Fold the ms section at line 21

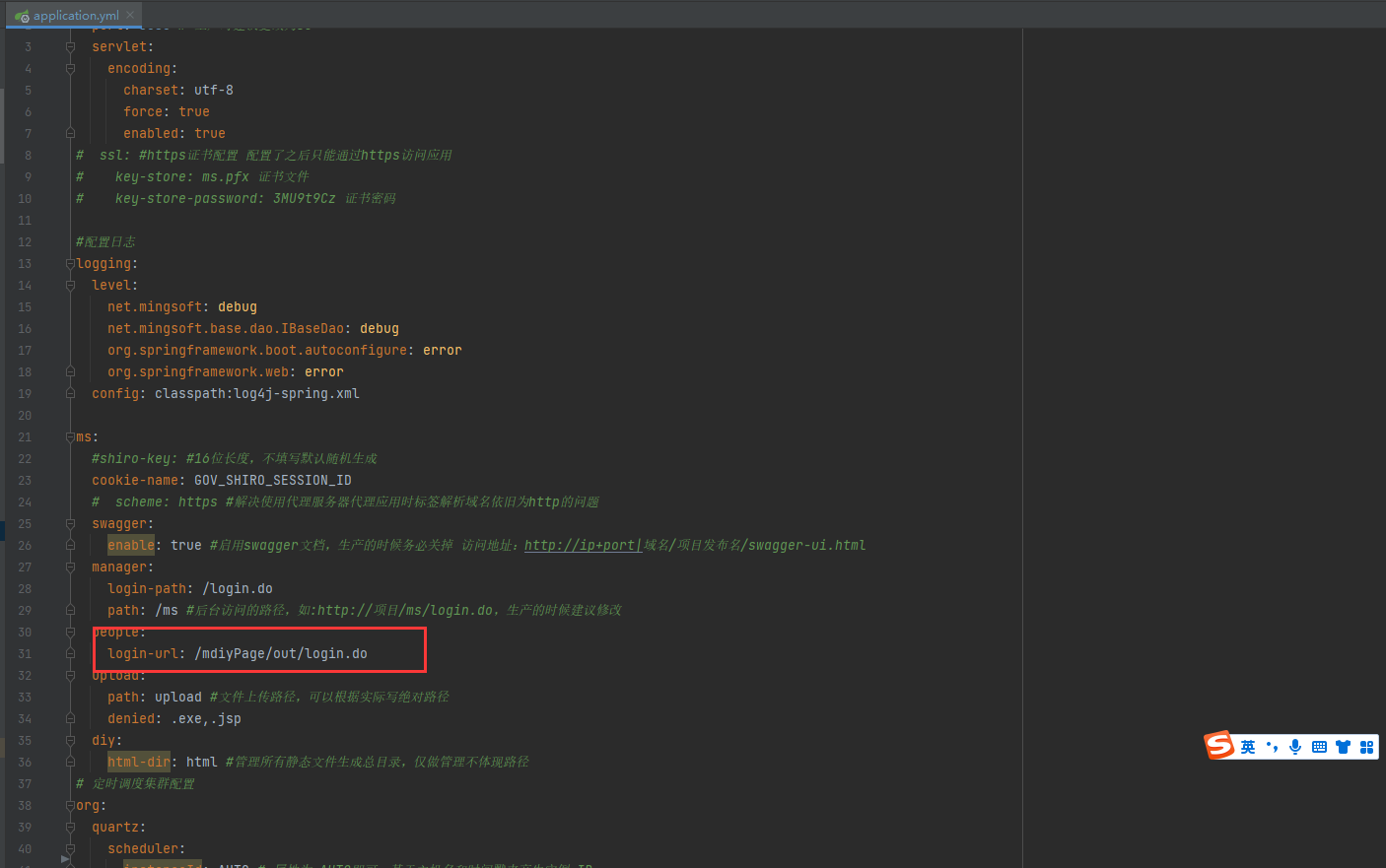pos(70,436)
